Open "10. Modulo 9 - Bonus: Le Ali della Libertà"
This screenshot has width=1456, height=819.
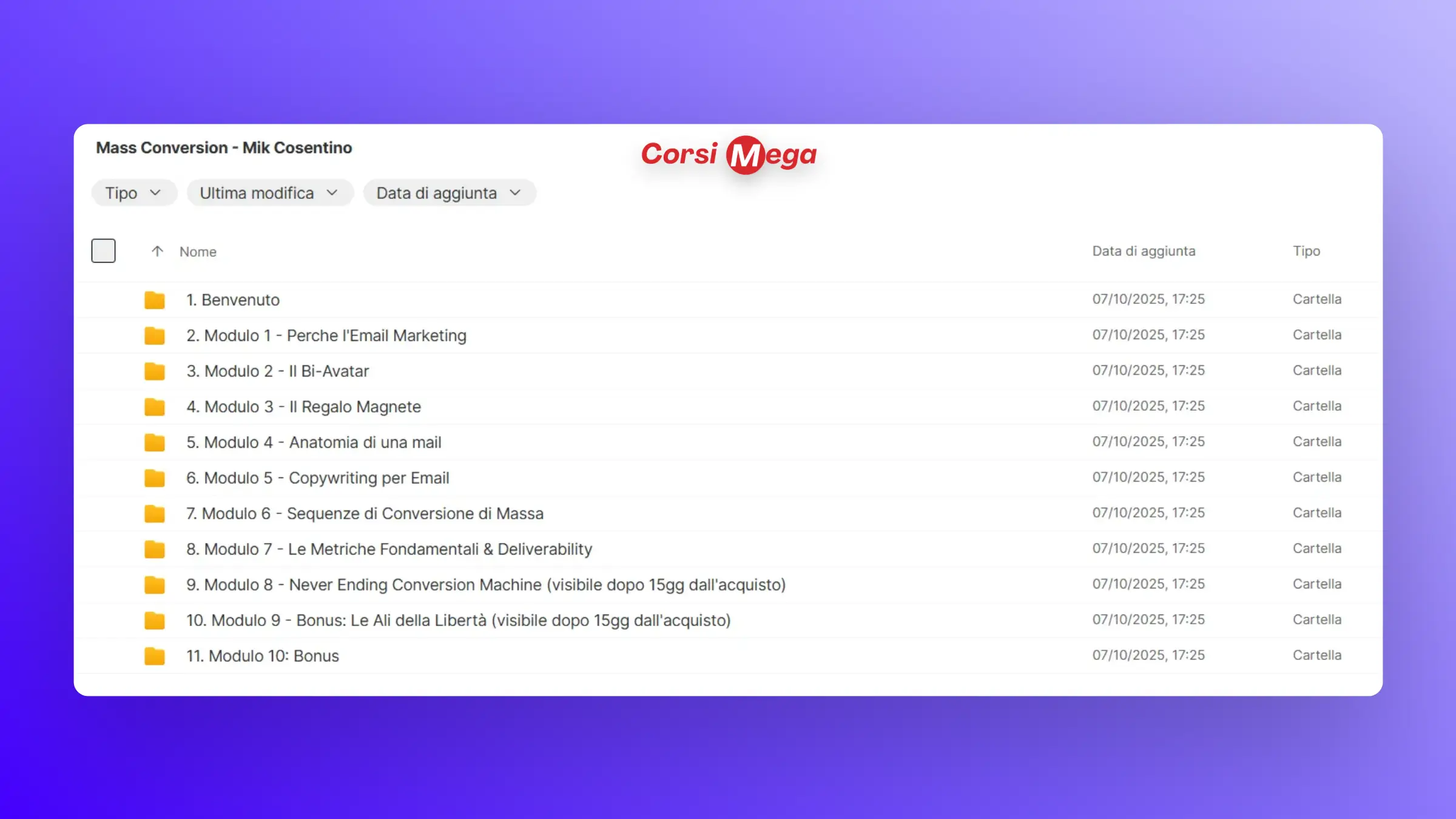tap(459, 621)
